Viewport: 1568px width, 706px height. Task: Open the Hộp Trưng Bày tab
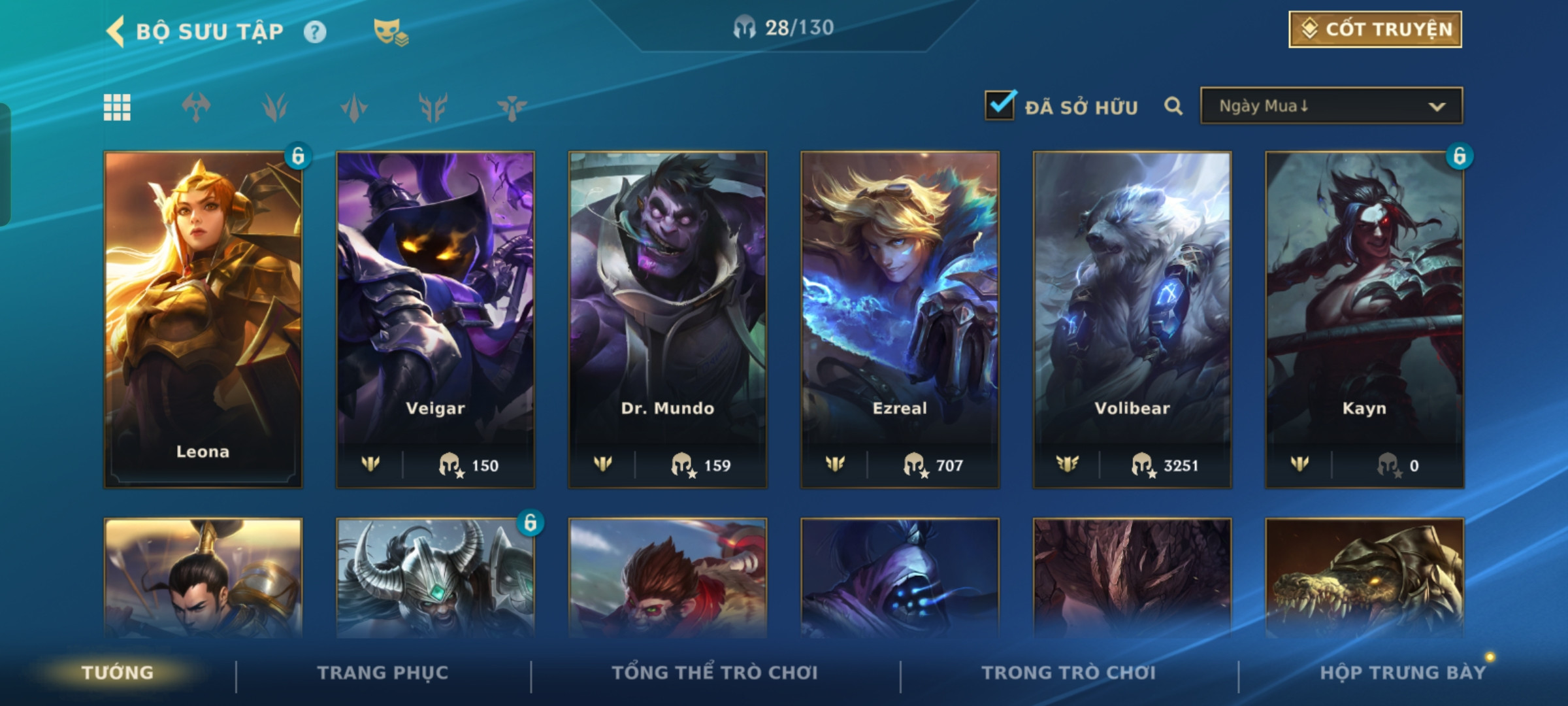(x=1403, y=673)
